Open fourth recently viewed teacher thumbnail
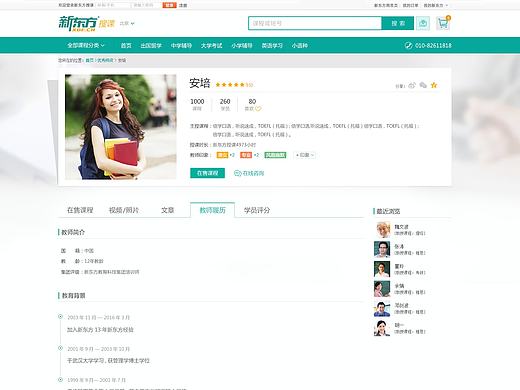The width and height of the screenshot is (520, 390). point(382,289)
